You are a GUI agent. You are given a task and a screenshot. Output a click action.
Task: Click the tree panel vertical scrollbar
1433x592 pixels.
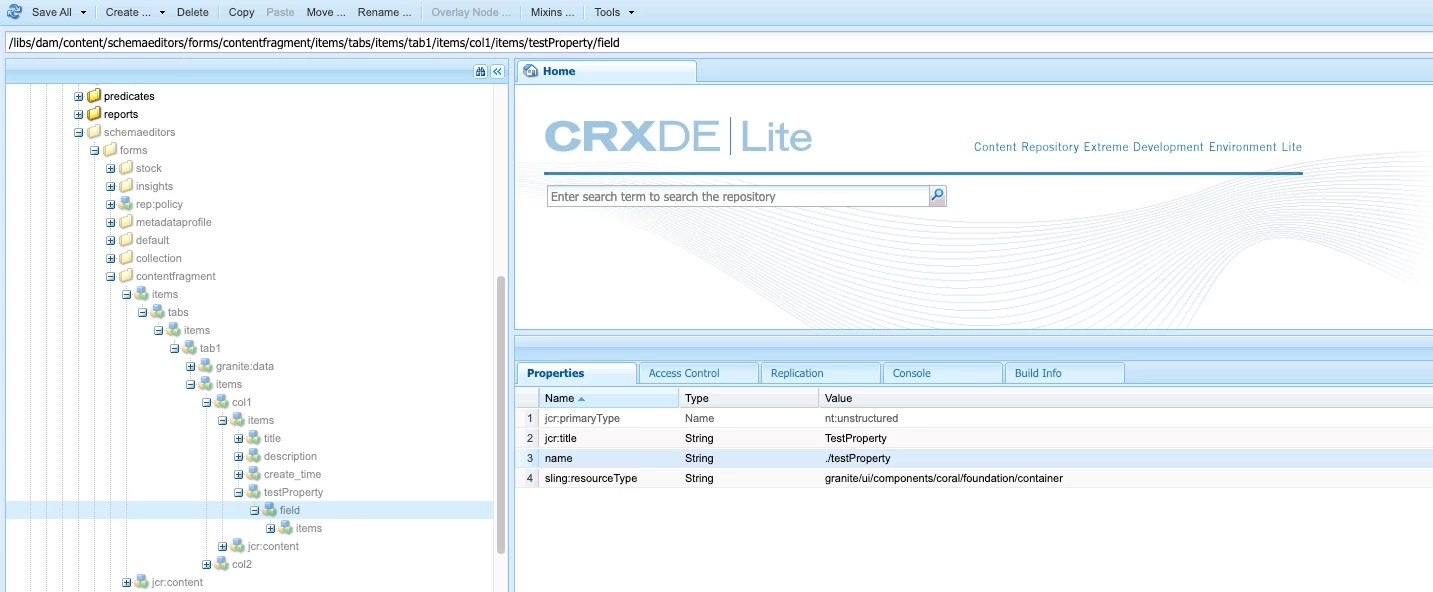click(x=501, y=415)
